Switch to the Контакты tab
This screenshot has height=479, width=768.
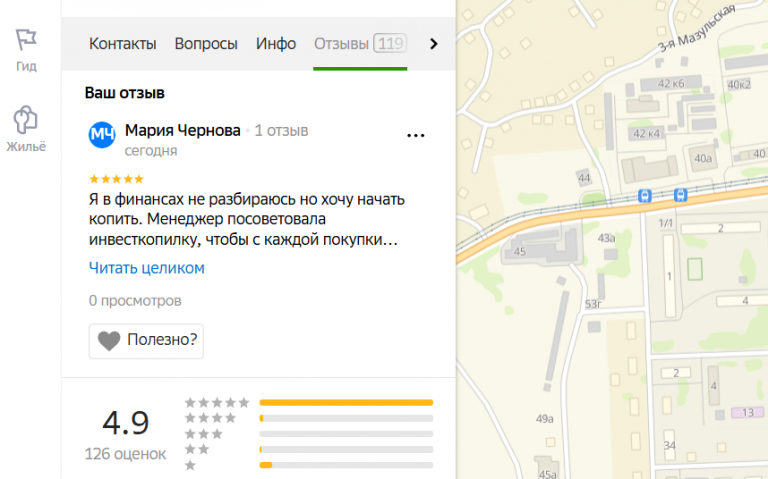pos(122,44)
